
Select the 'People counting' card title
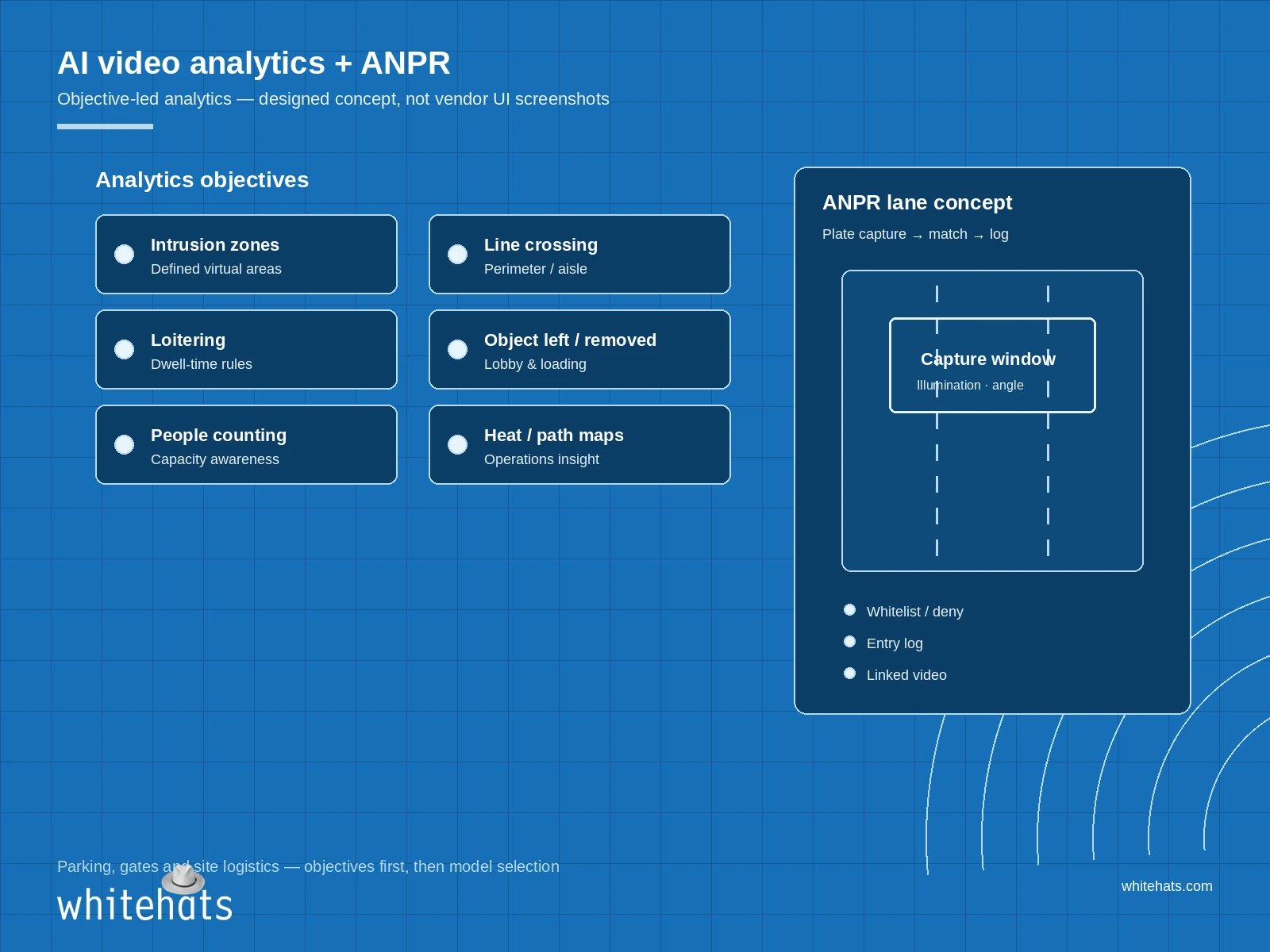(218, 435)
